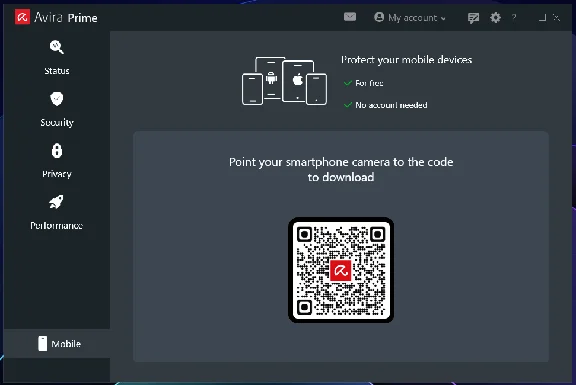
Task: Click the 'Point your smartphone camera' text
Action: 341,169
